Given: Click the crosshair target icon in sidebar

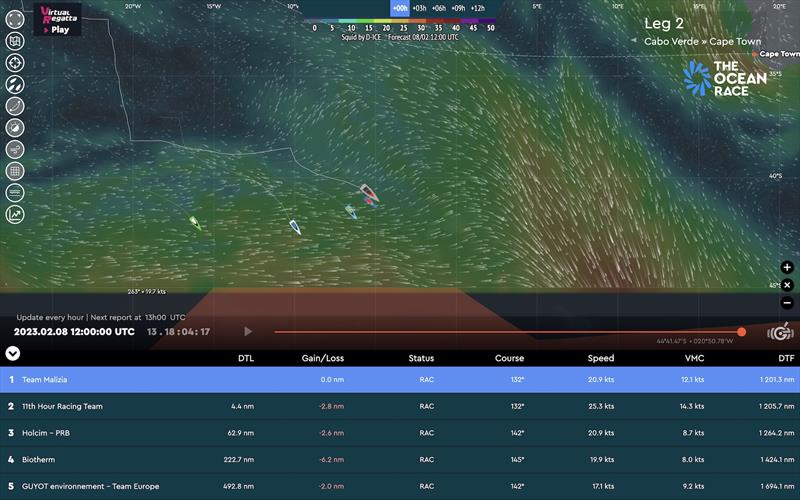Looking at the screenshot, I should click(x=15, y=63).
